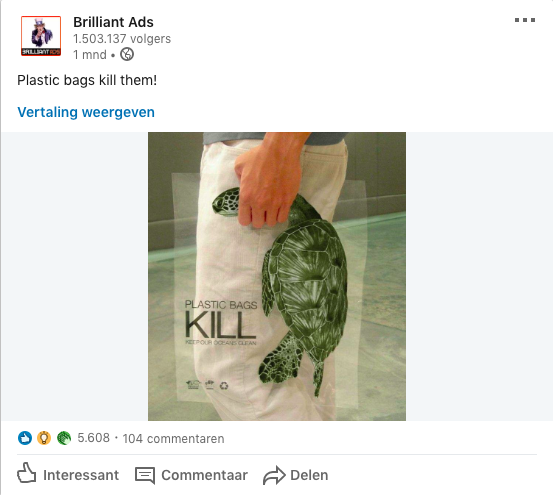Click the 1 mnd timestamp
553x495 pixels.
click(x=90, y=55)
